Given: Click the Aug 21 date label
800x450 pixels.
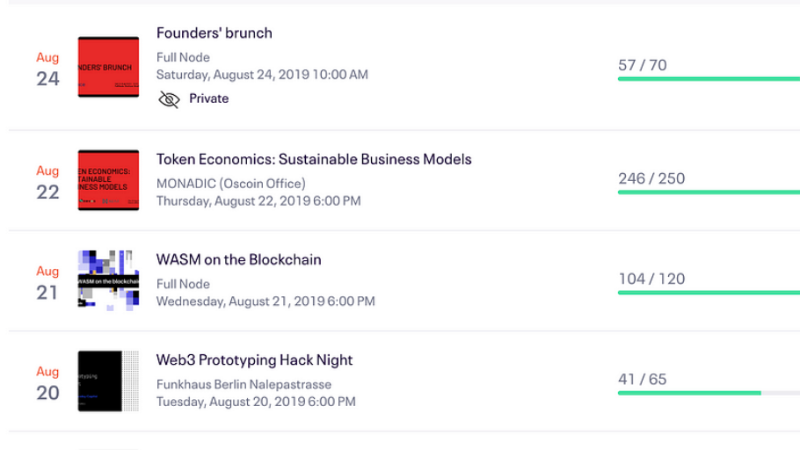Looking at the screenshot, I should pos(48,282).
